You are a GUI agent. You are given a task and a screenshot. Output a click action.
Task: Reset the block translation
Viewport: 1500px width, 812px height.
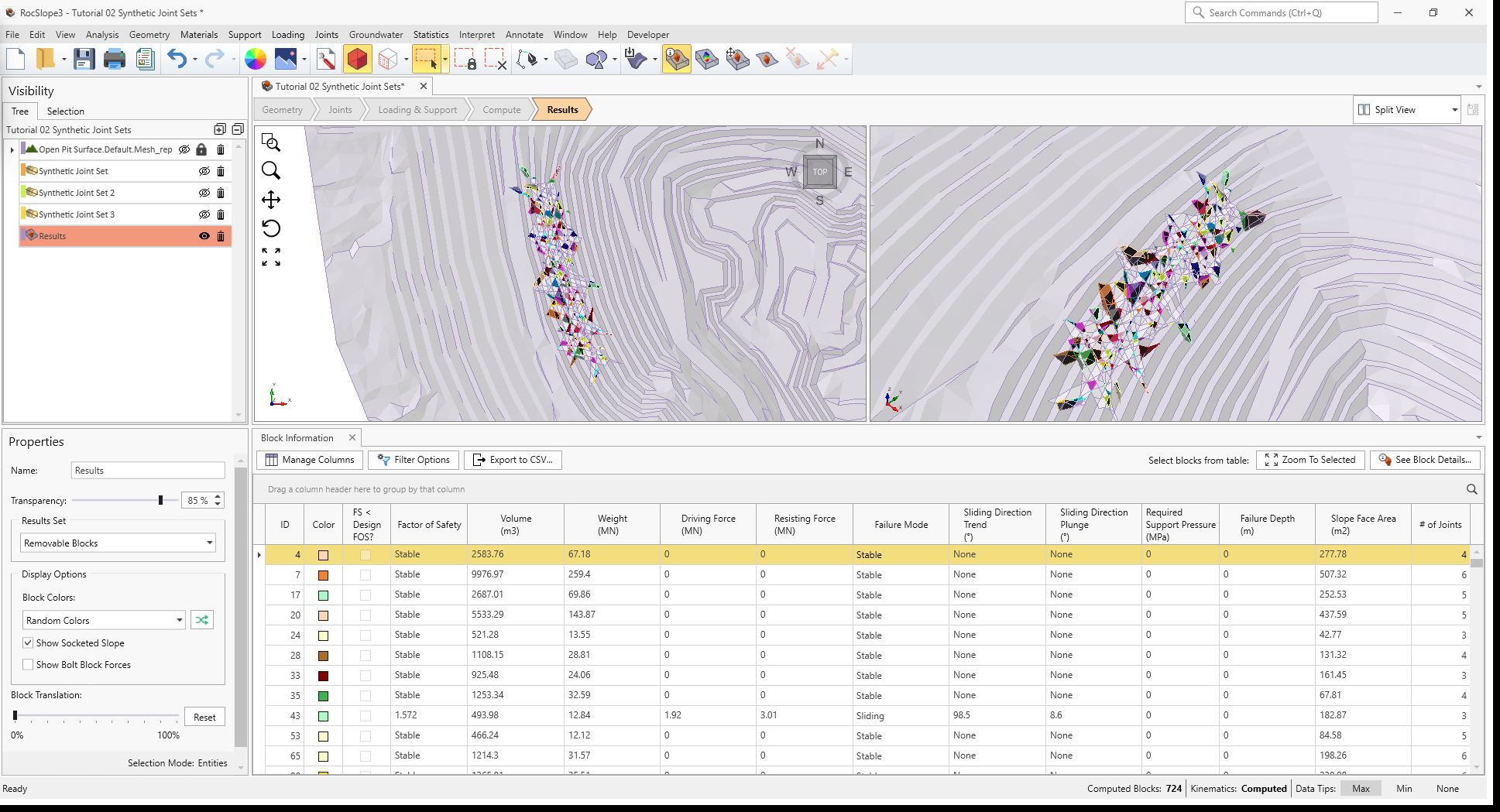pos(204,718)
